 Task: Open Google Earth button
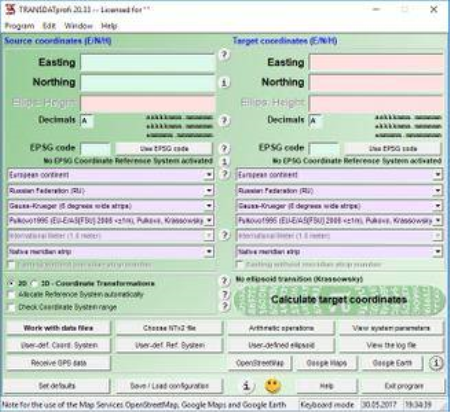pyautogui.click(x=392, y=363)
